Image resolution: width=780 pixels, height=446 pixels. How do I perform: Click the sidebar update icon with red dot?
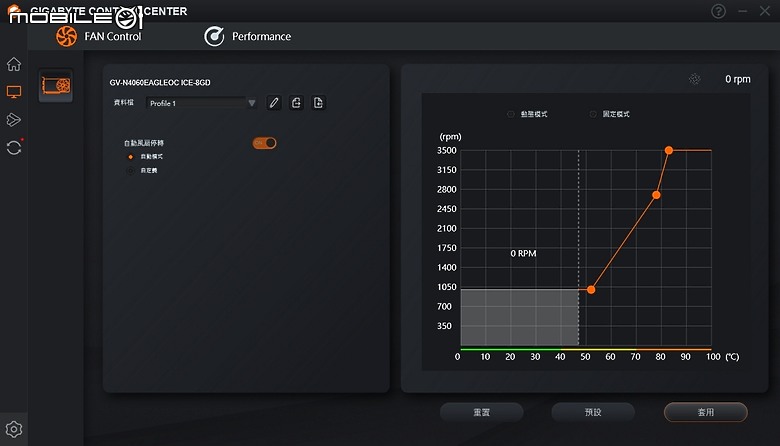coord(14,147)
